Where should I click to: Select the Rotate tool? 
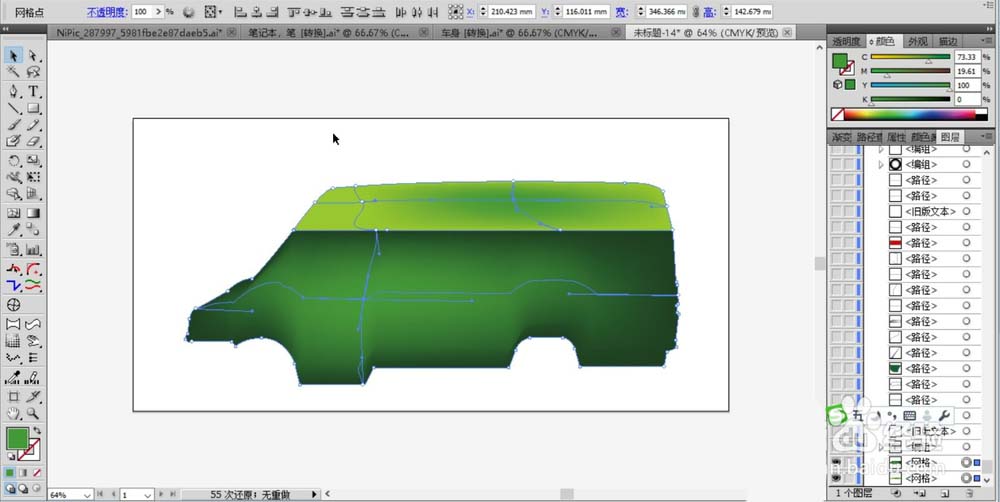coord(13,160)
